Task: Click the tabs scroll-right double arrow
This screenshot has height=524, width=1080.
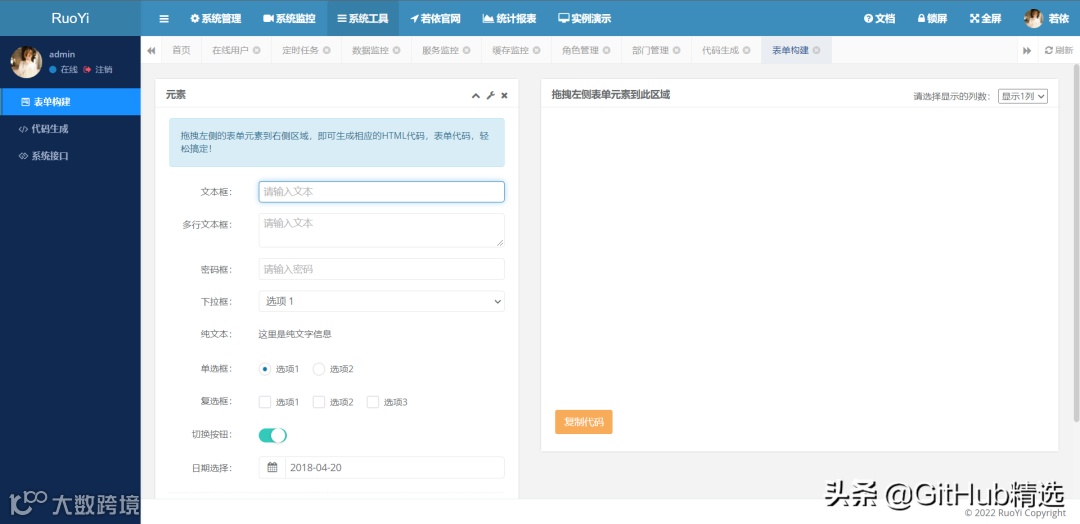Action: (x=1027, y=50)
